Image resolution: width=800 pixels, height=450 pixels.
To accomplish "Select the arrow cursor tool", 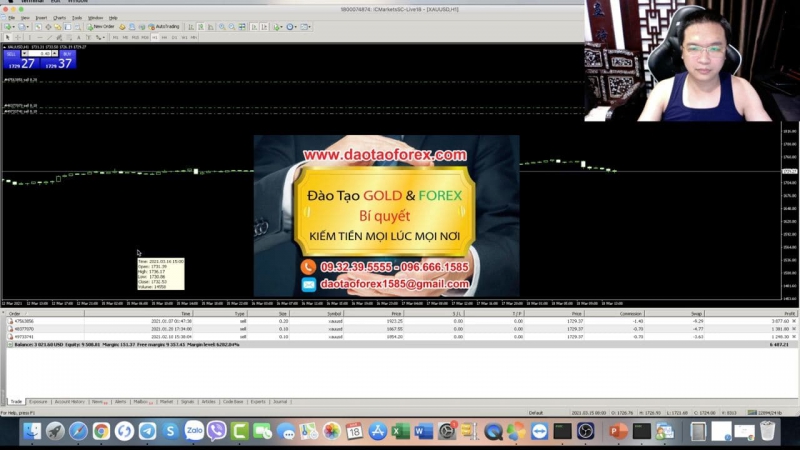I will (8, 37).
